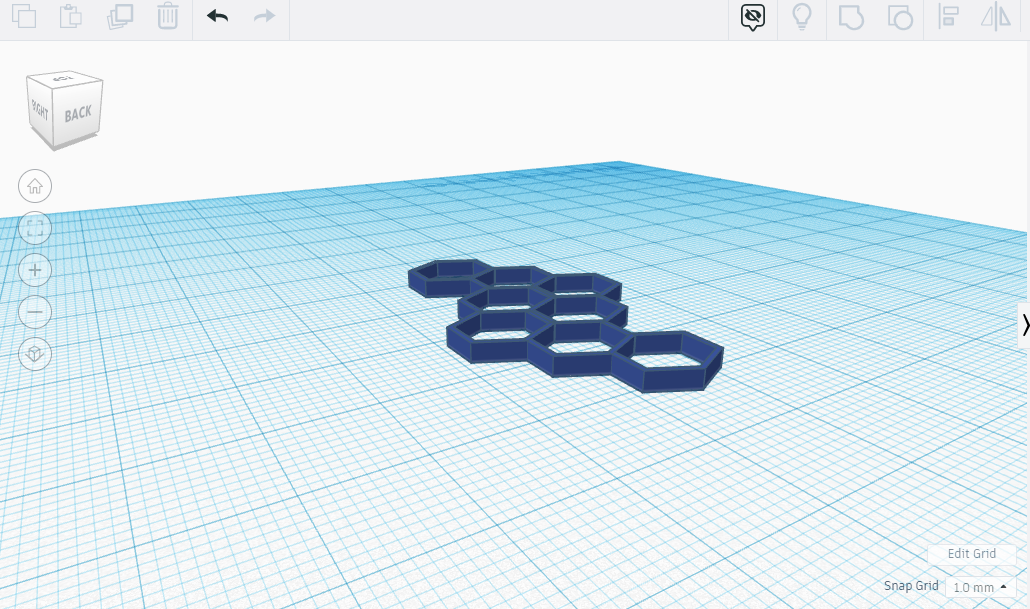Click the Ungroup icon

tap(899, 17)
